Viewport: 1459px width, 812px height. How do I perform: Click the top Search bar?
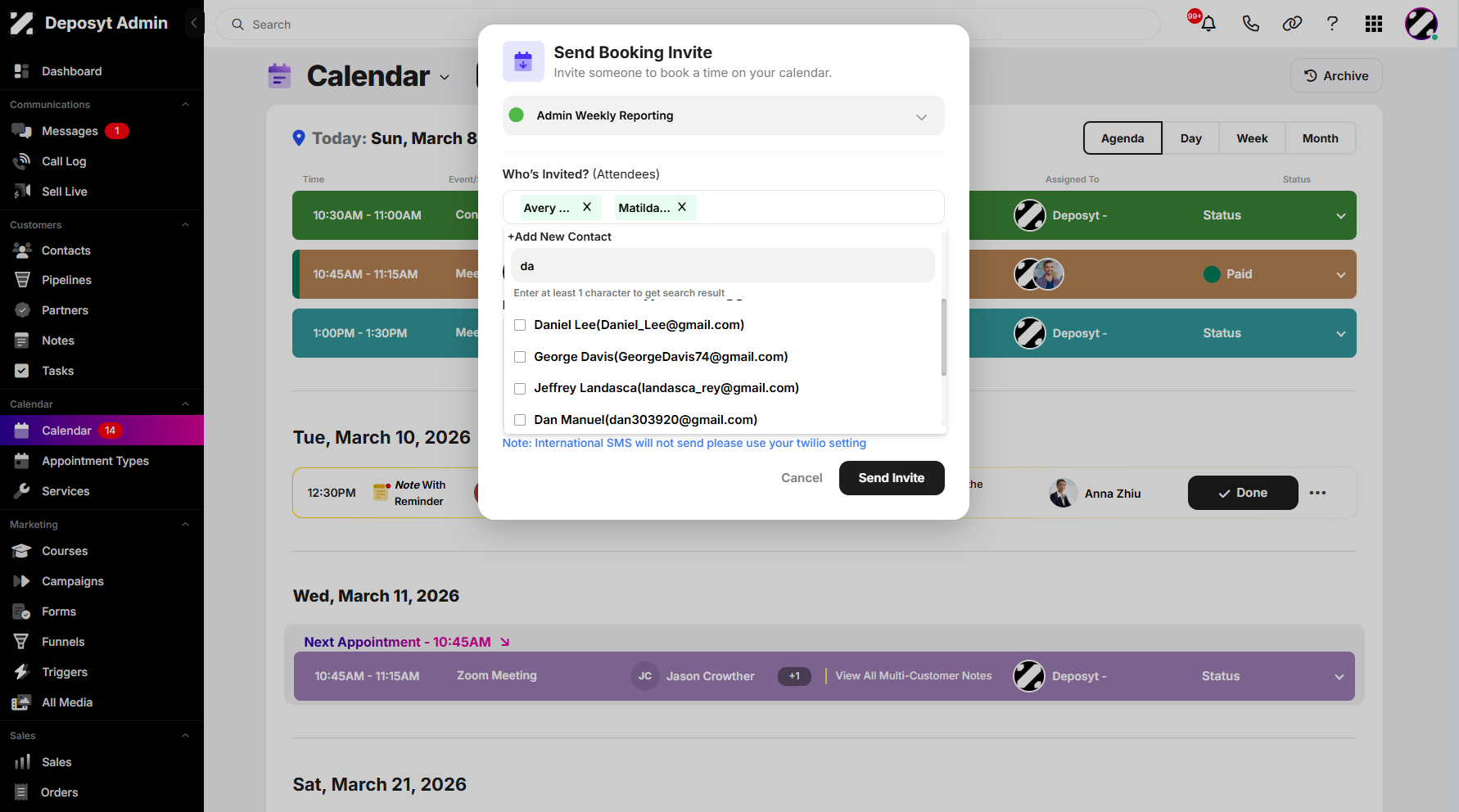coord(688,25)
